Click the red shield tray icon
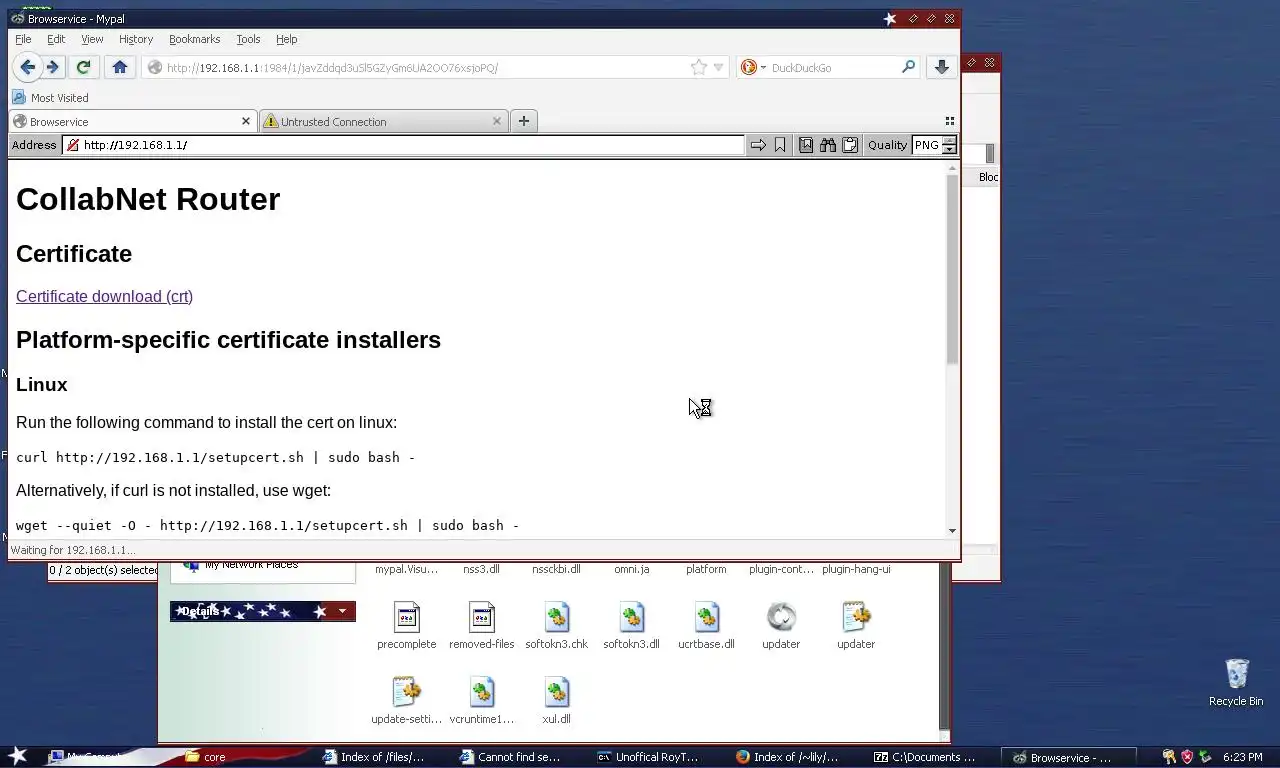Image resolution: width=1280 pixels, height=768 pixels. pyautogui.click(x=1187, y=757)
